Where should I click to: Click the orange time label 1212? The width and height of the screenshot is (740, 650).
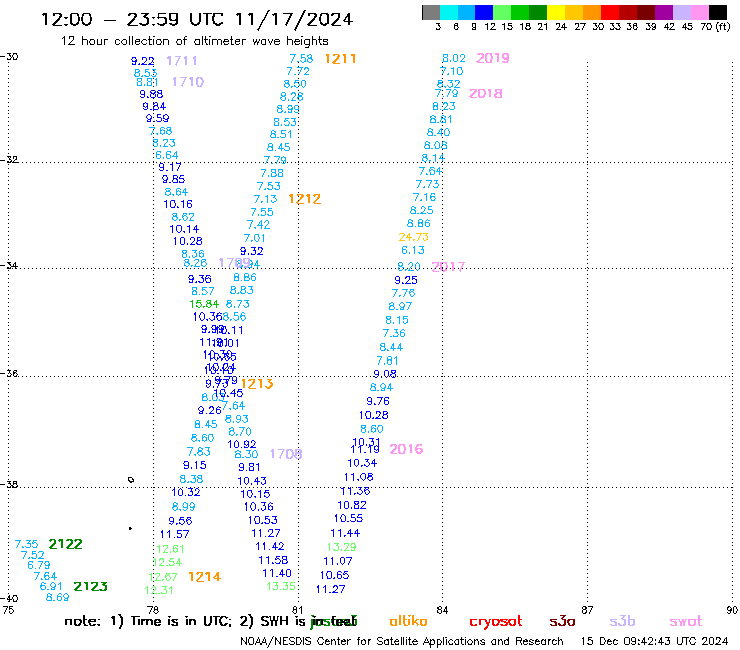pyautogui.click(x=304, y=199)
